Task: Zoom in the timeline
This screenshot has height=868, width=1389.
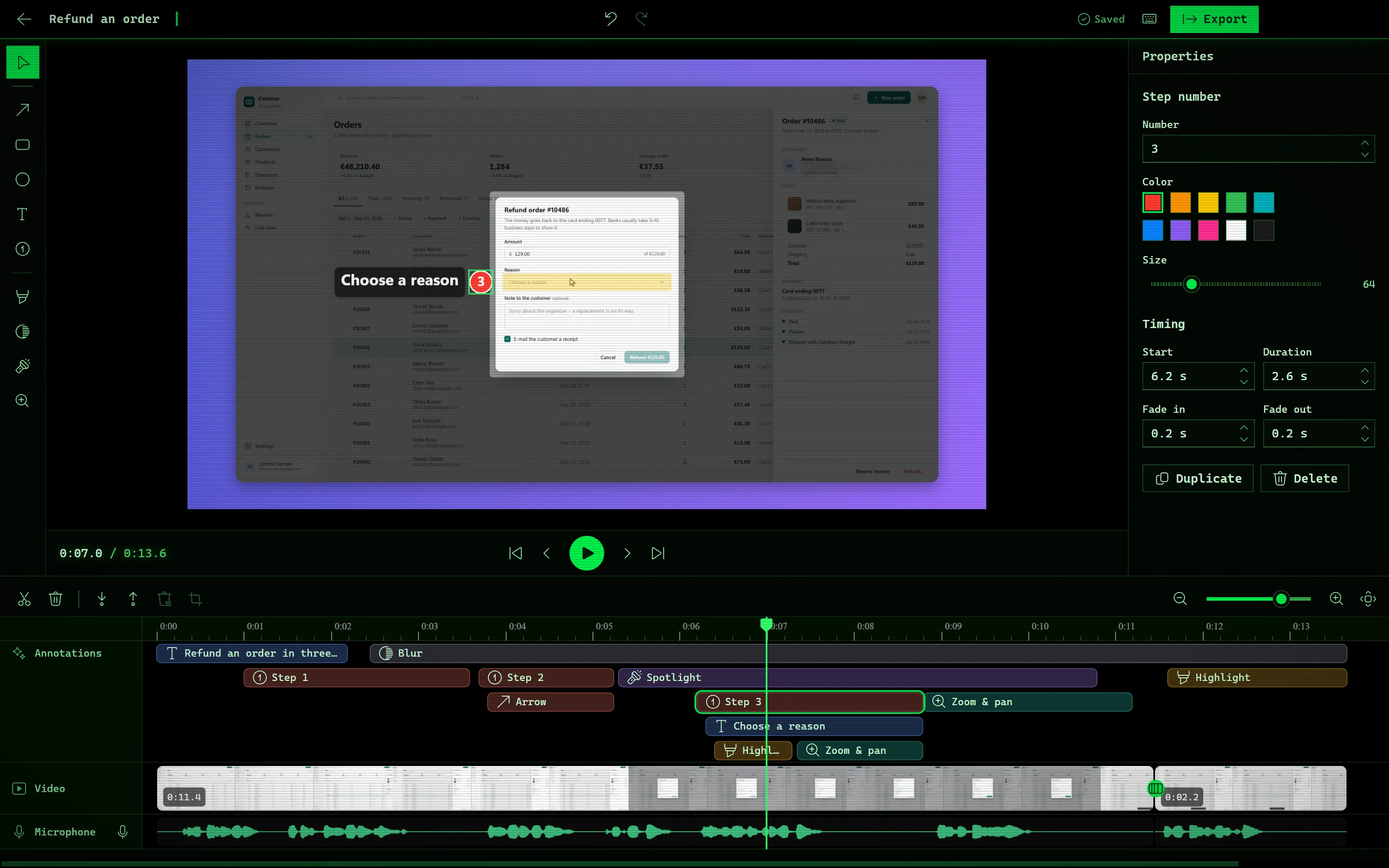Action: pyautogui.click(x=1336, y=599)
